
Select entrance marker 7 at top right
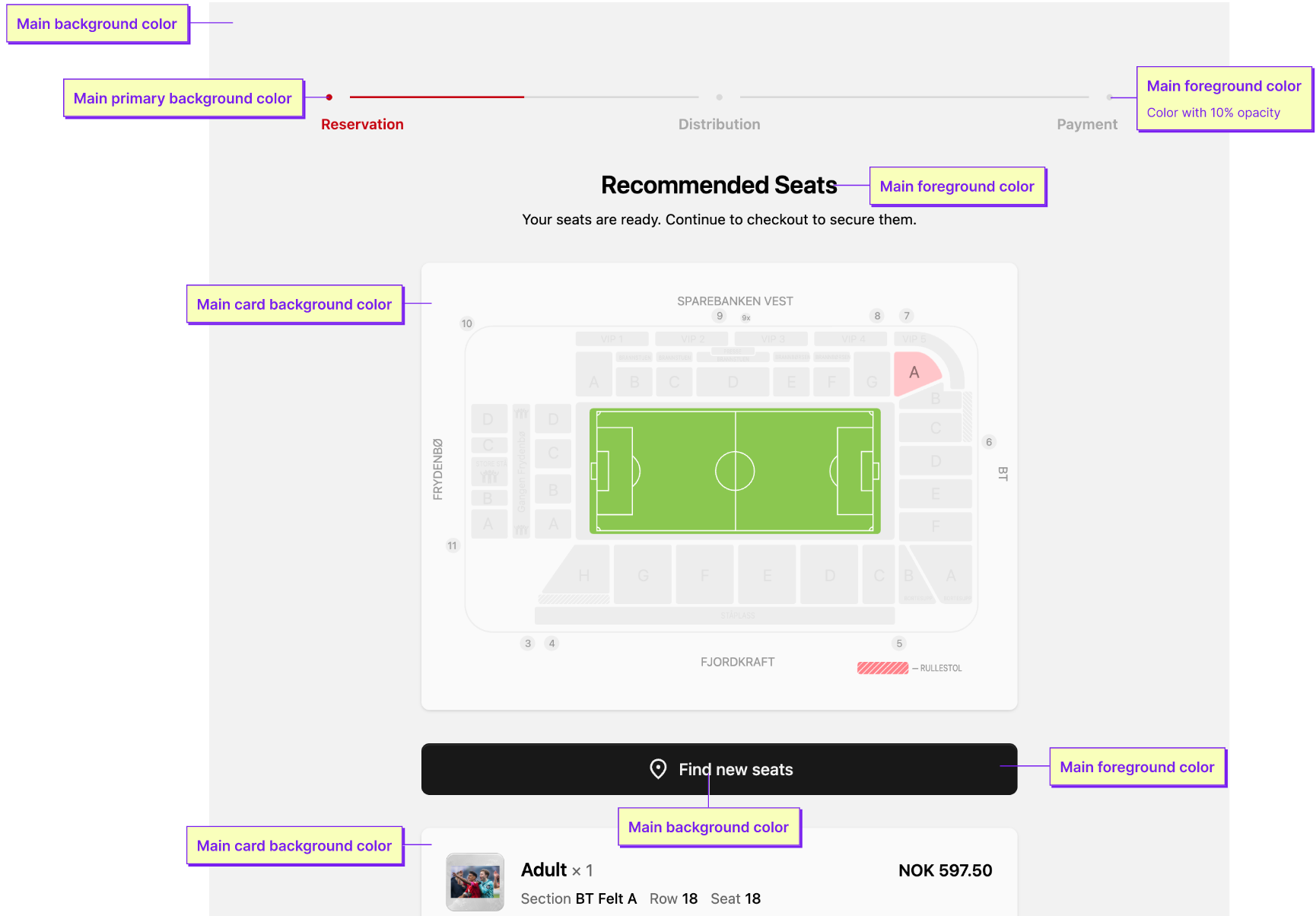906,316
